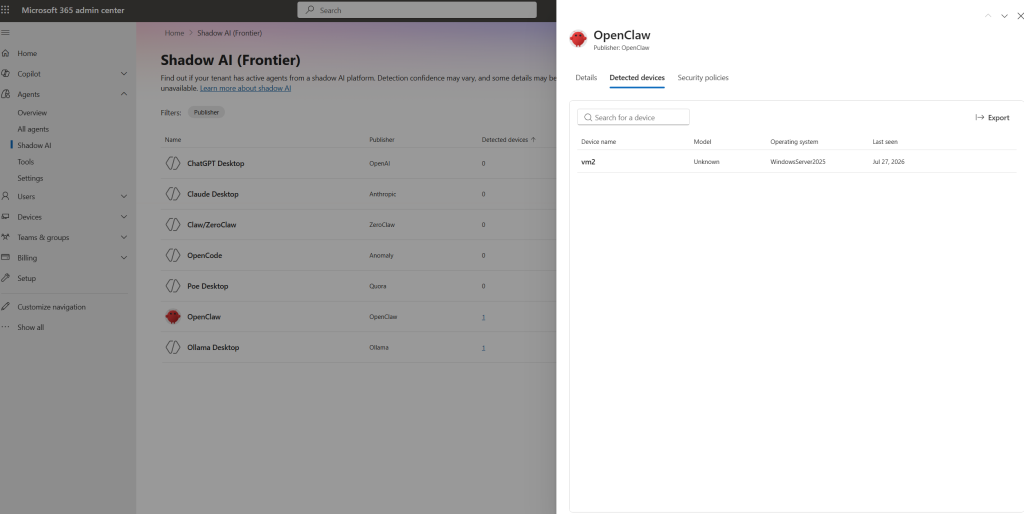Click the Model column header
This screenshot has width=1024, height=514.
point(702,142)
